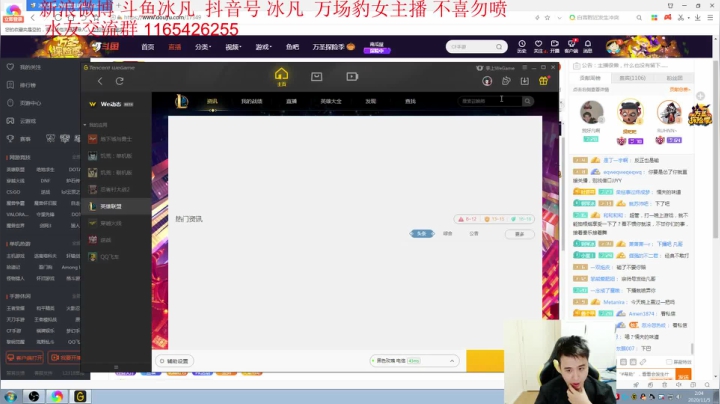Image resolution: width=720 pixels, height=404 pixels.
Task: Select the 综合 news filter
Action: coord(448,234)
